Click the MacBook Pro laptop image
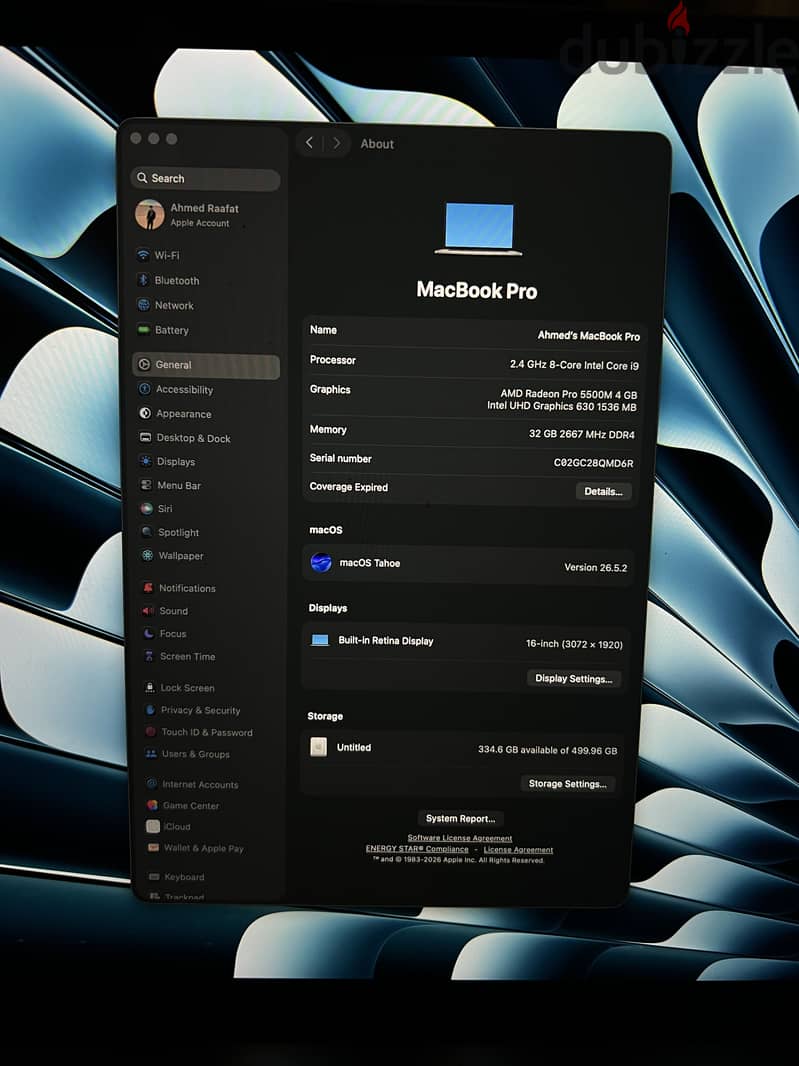 click(x=479, y=228)
